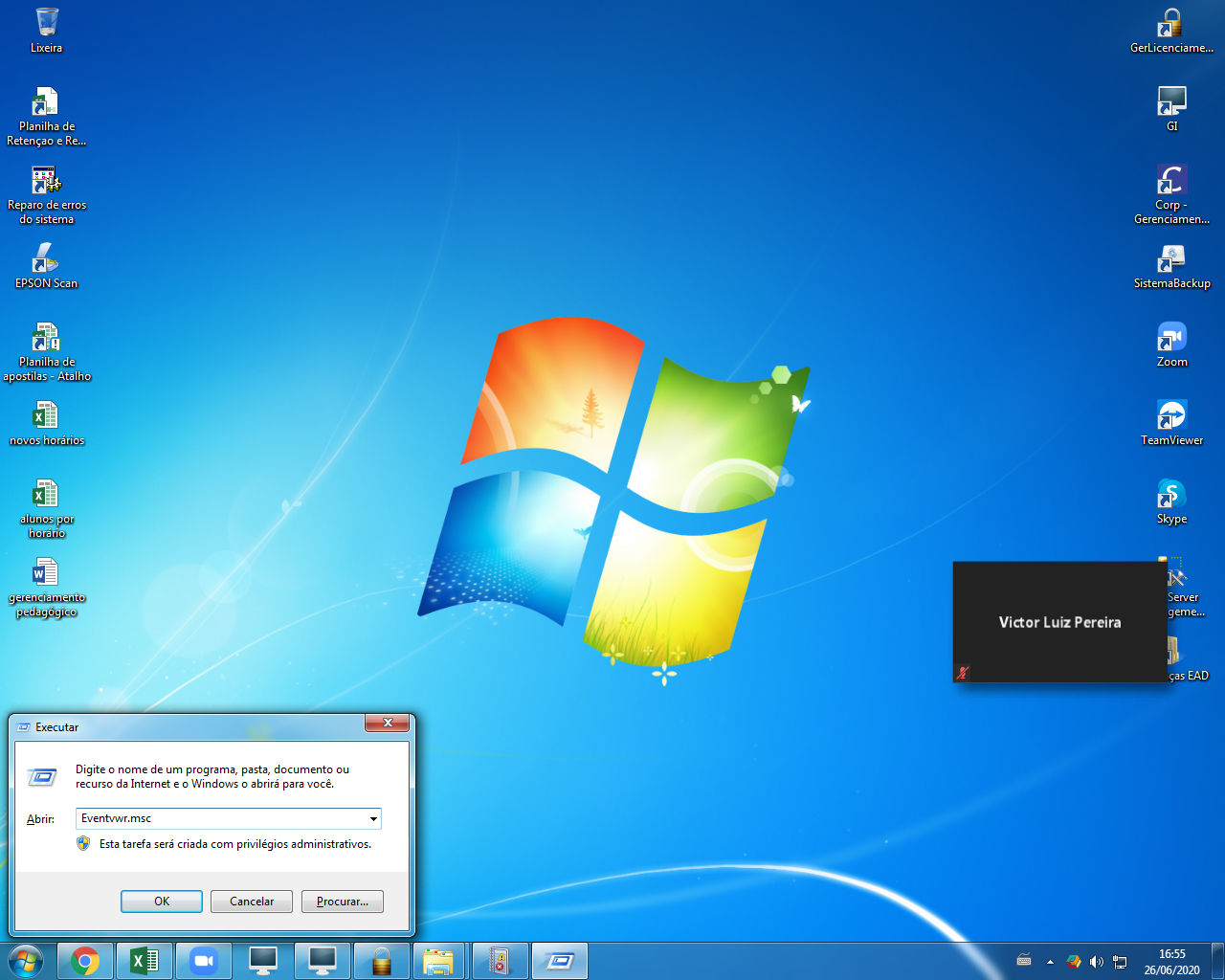
Task: Click OK in the Executar dialog
Action: click(x=162, y=902)
